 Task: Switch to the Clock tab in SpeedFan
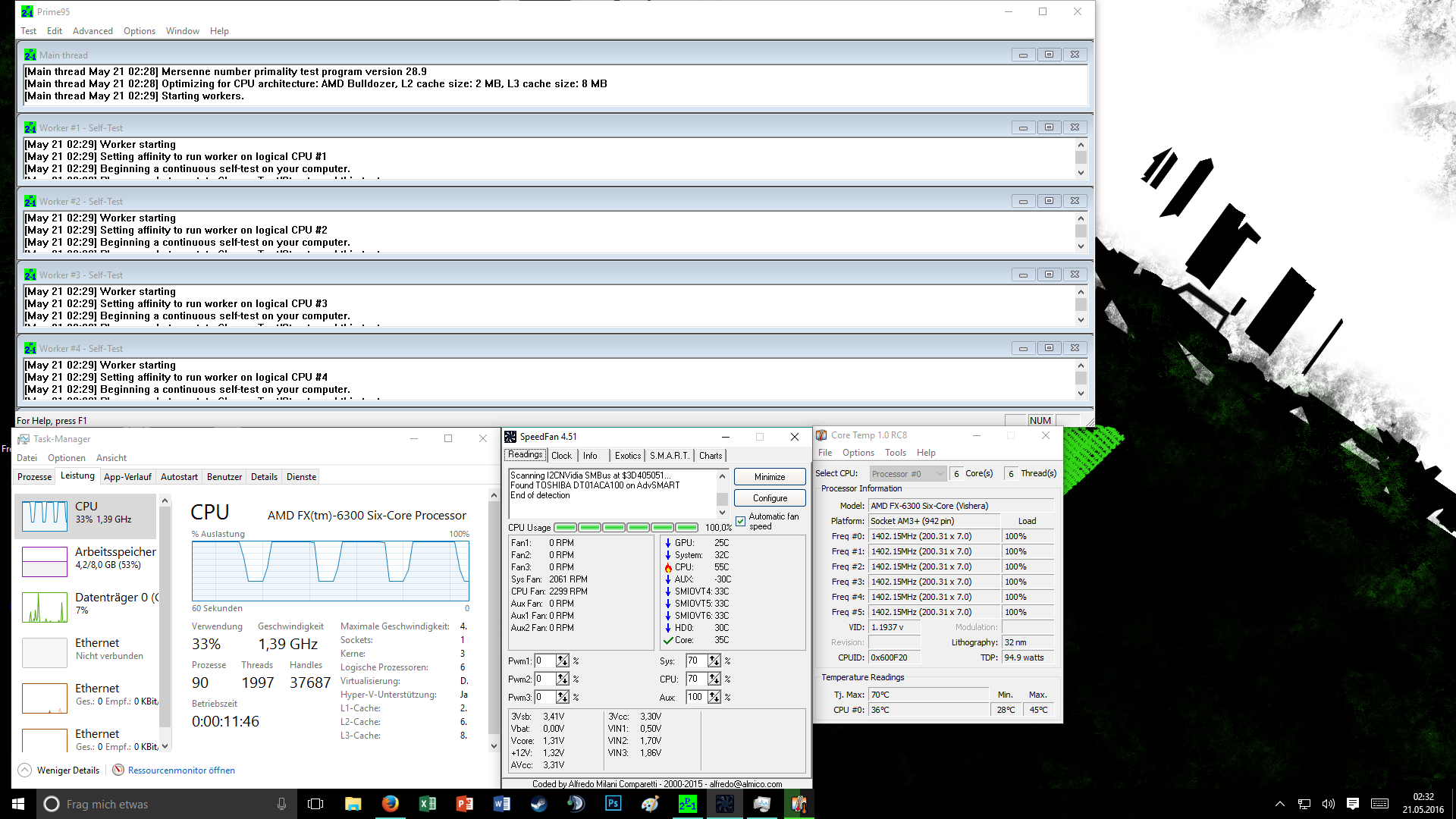tap(561, 456)
